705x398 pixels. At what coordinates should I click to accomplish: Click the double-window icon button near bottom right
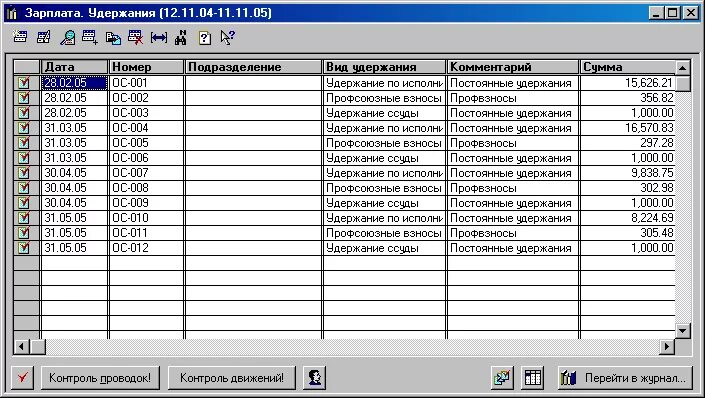502,377
